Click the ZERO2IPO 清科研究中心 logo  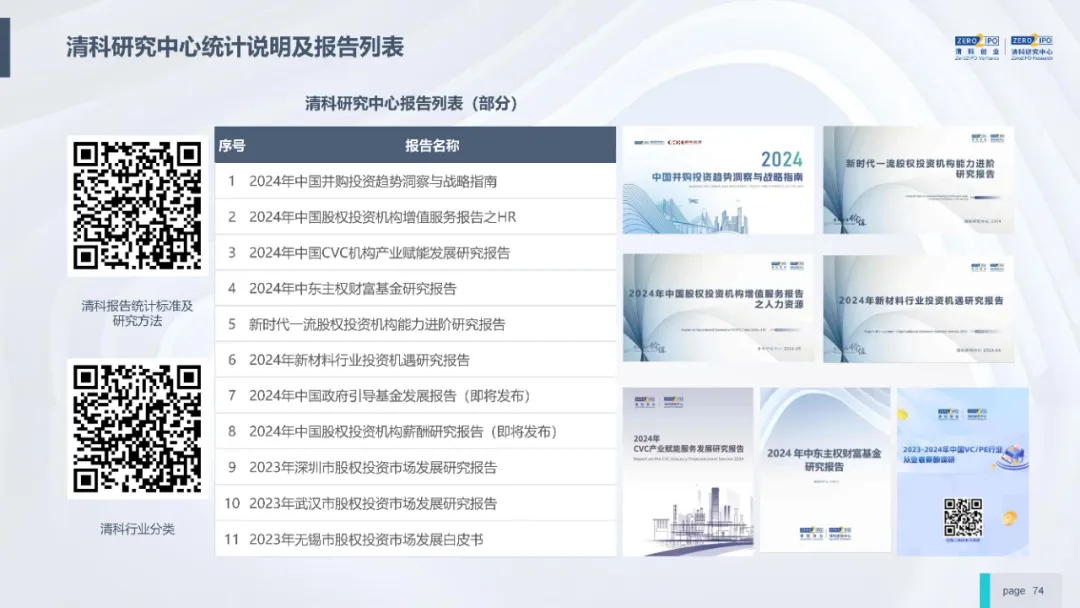pyautogui.click(x=1032, y=48)
